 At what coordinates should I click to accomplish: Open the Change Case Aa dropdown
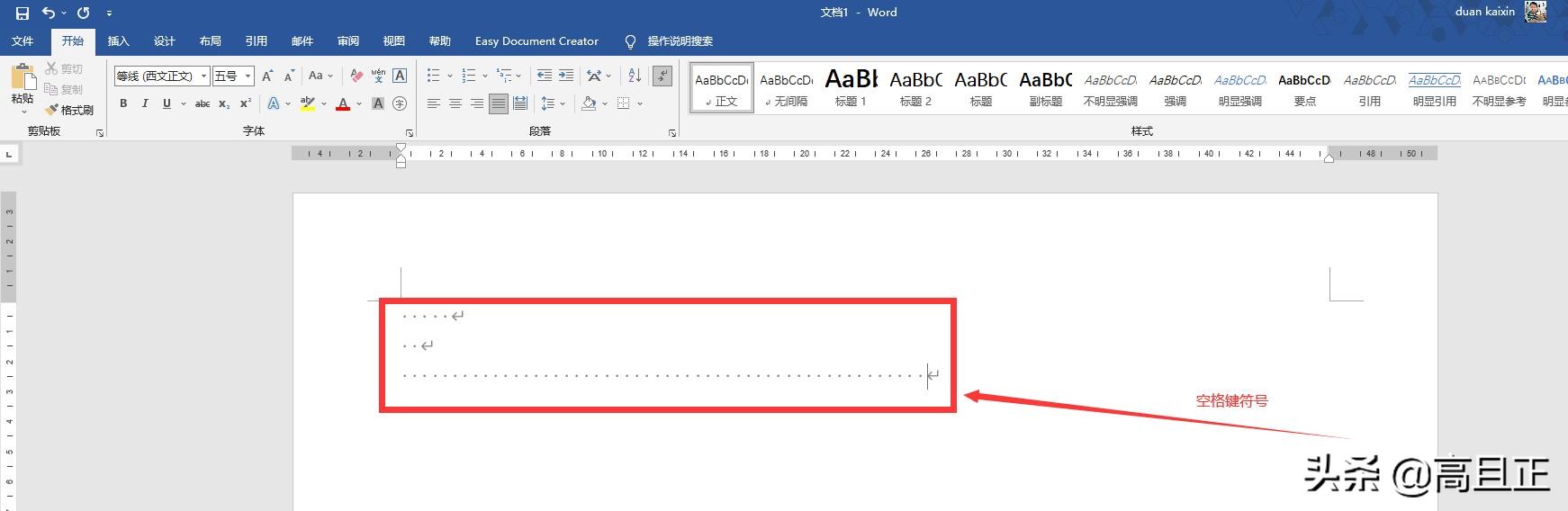click(320, 76)
